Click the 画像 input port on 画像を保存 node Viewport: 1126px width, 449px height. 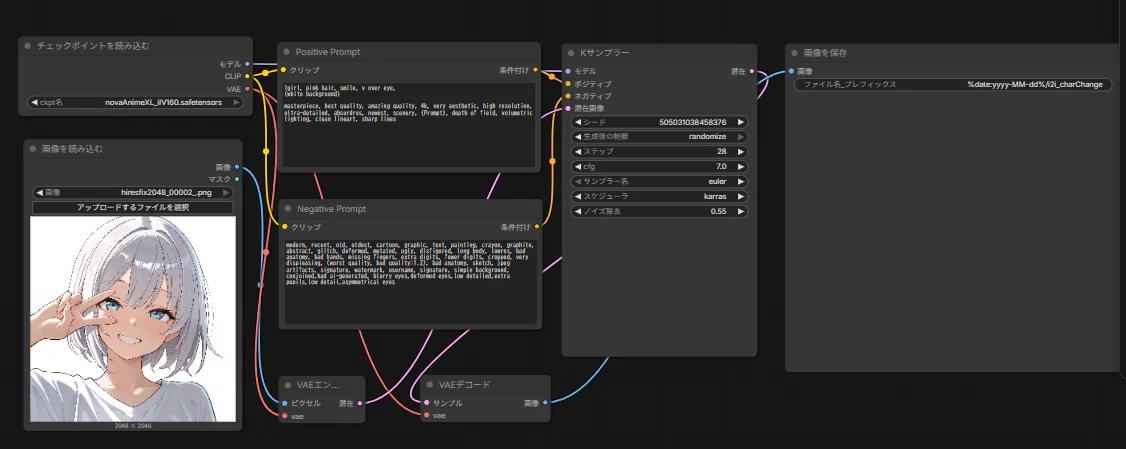click(791, 71)
